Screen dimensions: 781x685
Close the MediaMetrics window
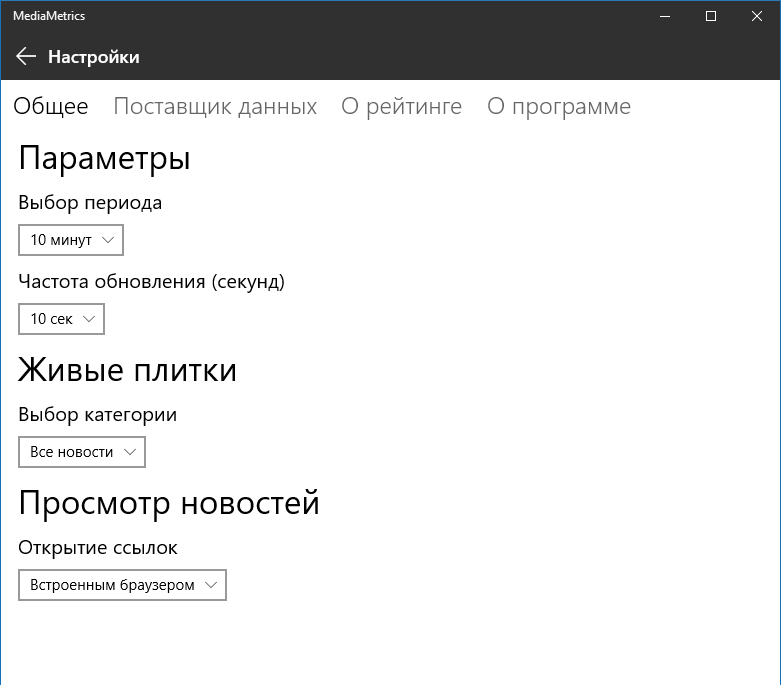[757, 16]
